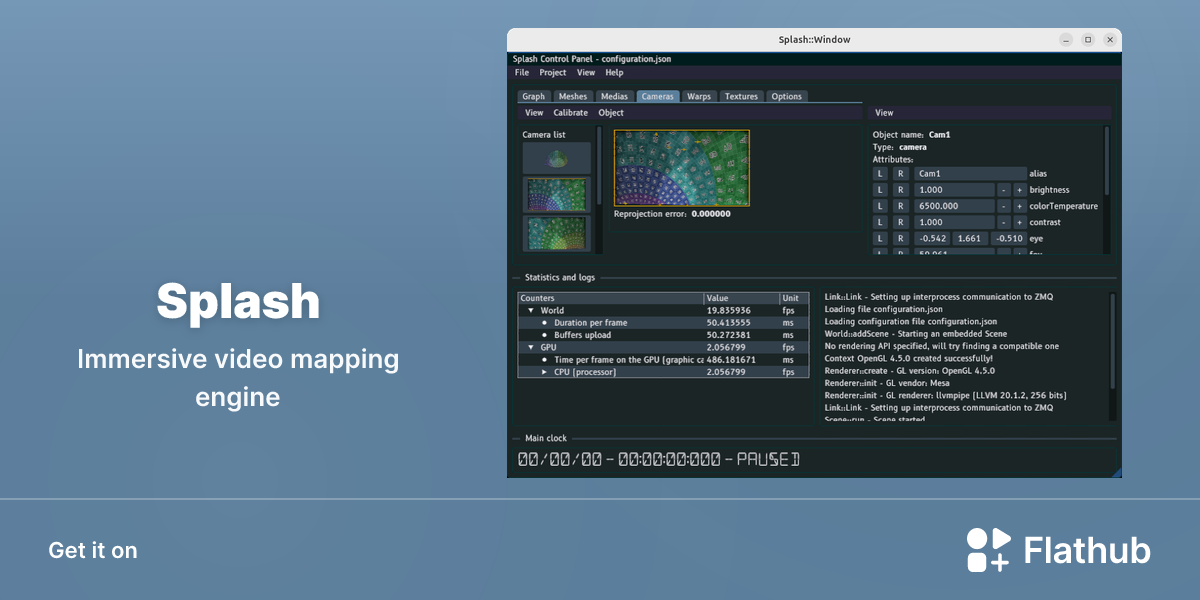The height and width of the screenshot is (600, 1200).
Task: Decrease brightness with the minus button
Action: [x=1003, y=190]
